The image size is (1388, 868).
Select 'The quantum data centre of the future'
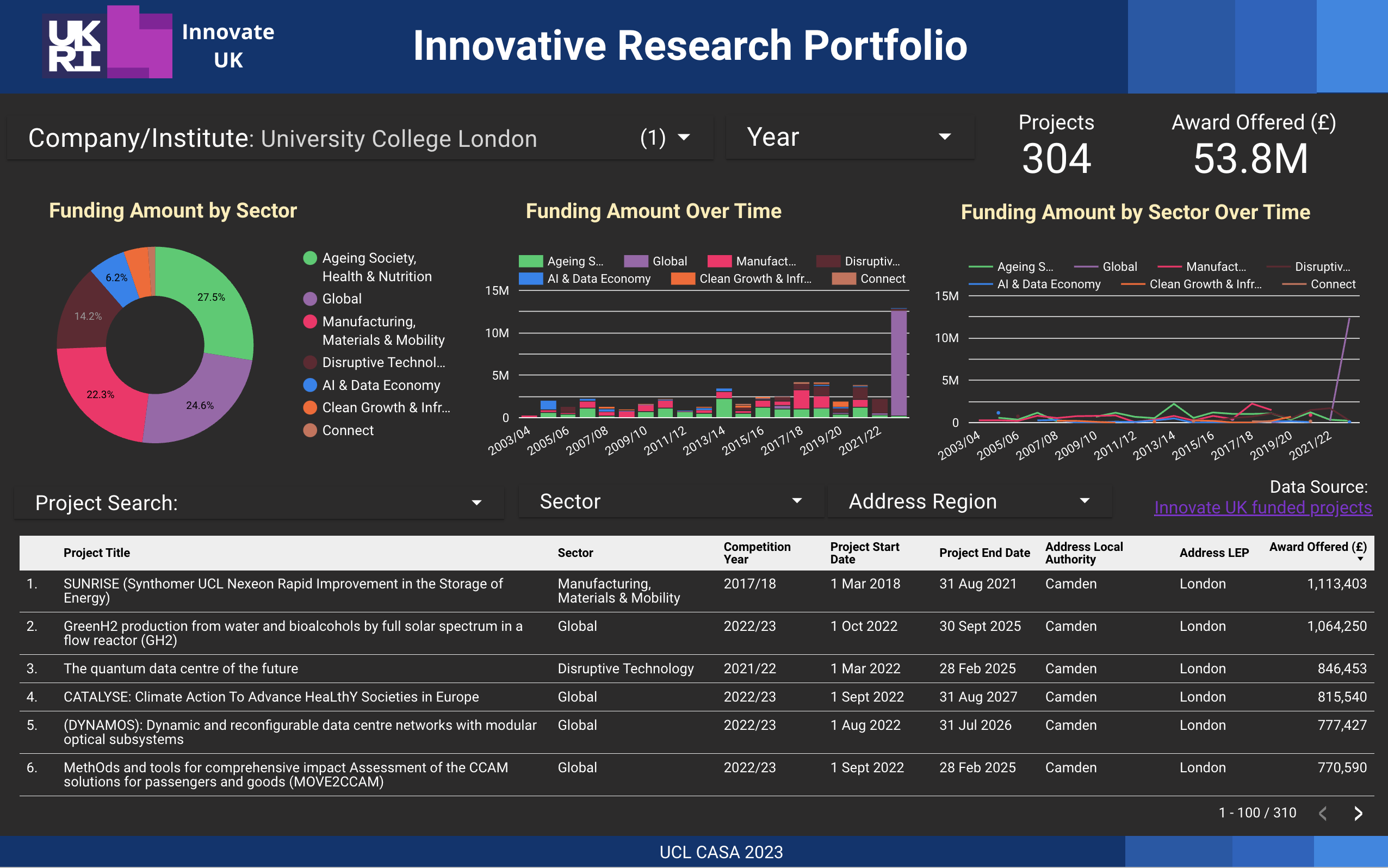[x=181, y=668]
